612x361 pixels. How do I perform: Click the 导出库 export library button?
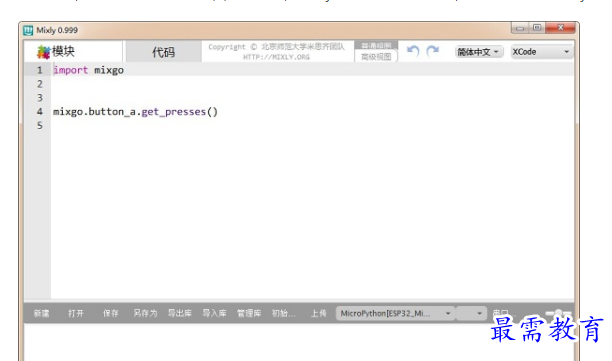[180, 313]
